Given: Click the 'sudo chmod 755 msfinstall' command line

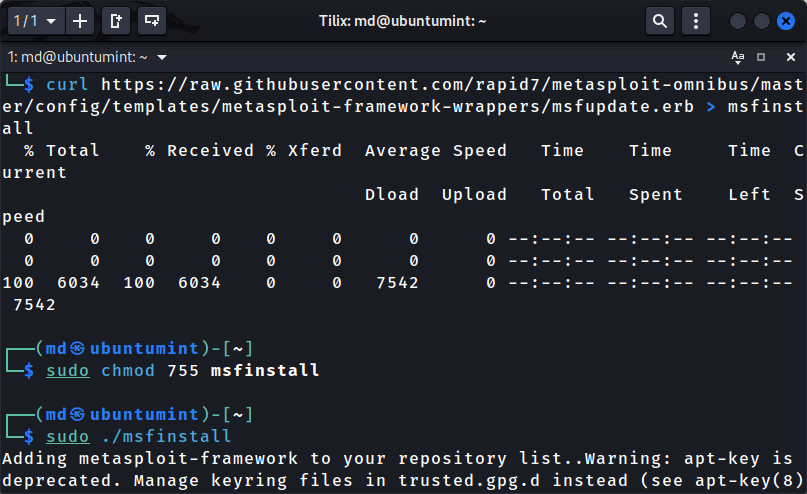Looking at the screenshot, I should coord(183,370).
